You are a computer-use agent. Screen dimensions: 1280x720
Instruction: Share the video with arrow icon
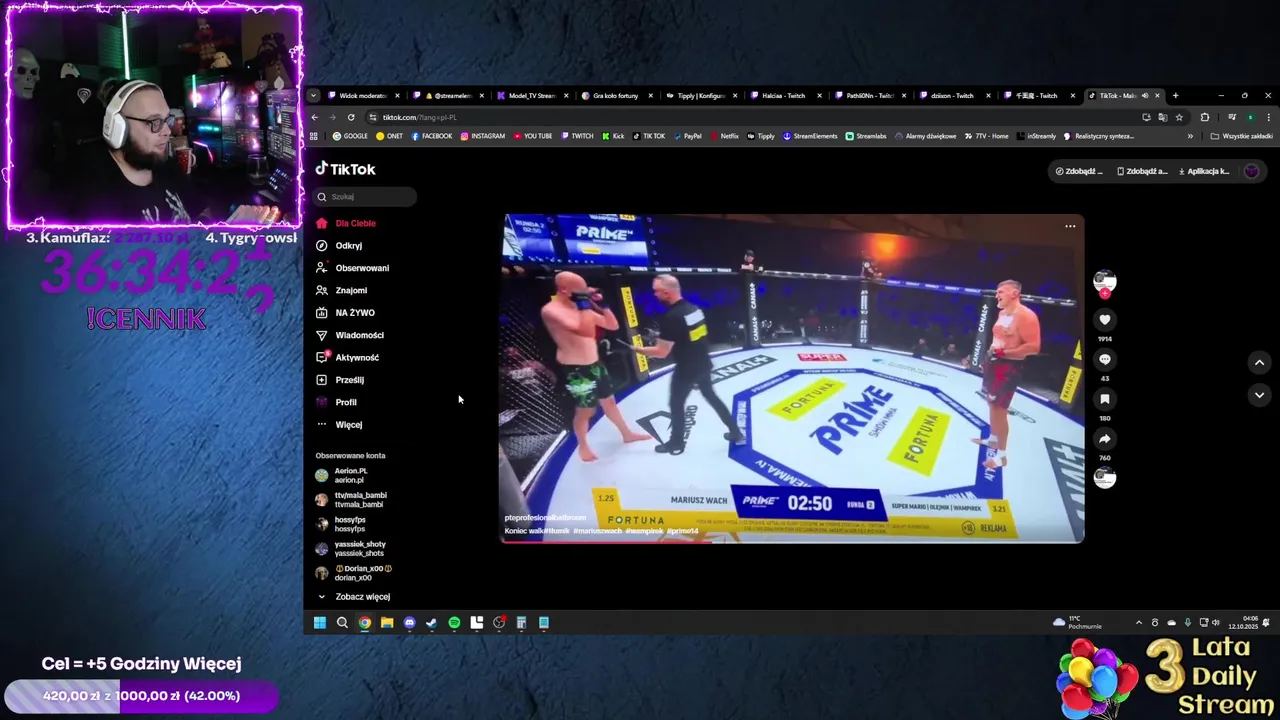[x=1105, y=439]
